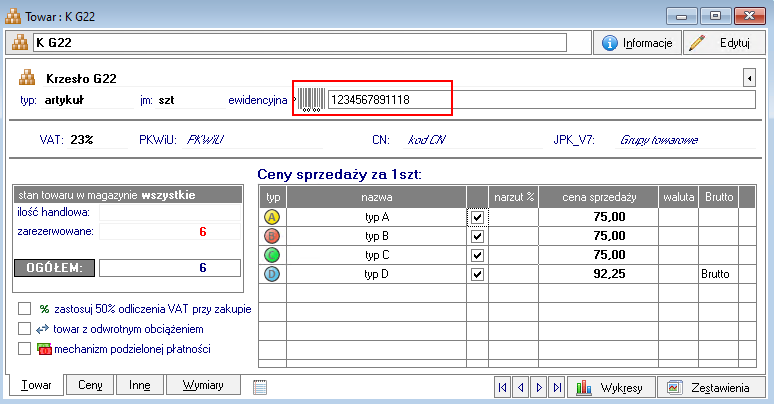Click the notes icon next to Wymiary tab

pyautogui.click(x=259, y=386)
